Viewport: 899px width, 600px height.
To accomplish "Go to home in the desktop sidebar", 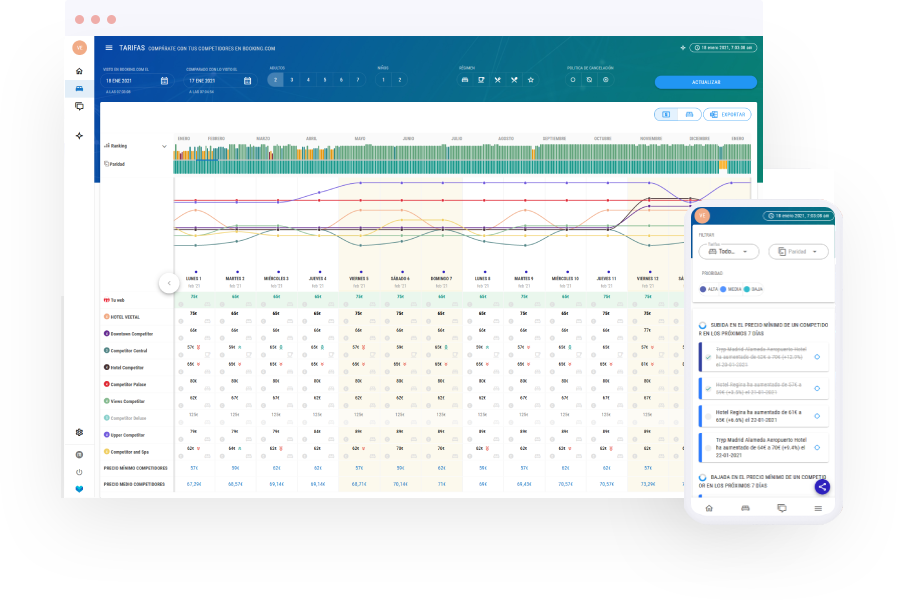I will click(x=79, y=71).
